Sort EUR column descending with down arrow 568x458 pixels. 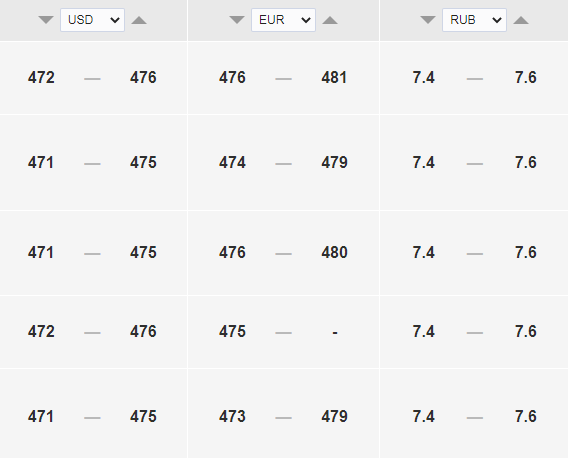pyautogui.click(x=237, y=20)
